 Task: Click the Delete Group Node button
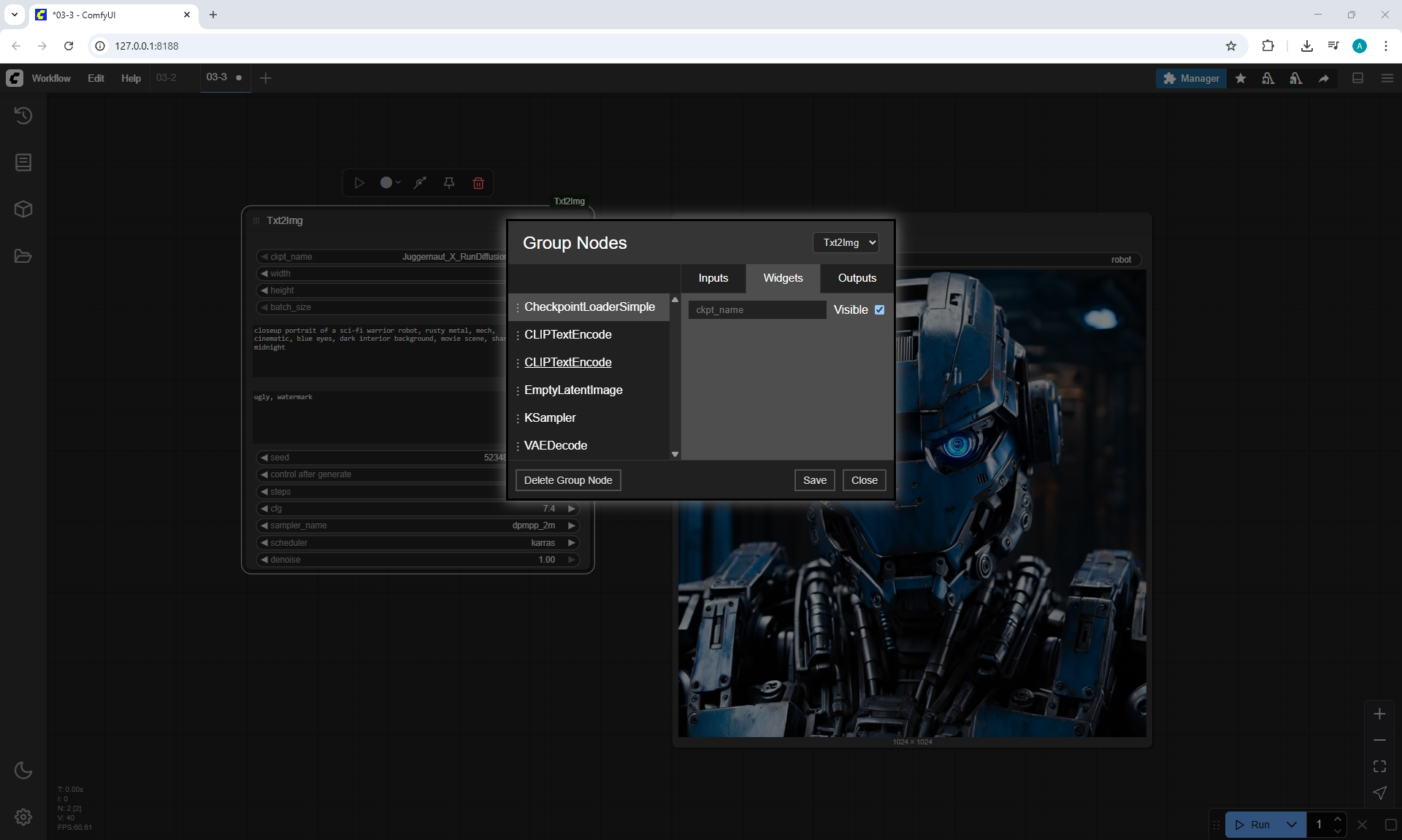[568, 480]
